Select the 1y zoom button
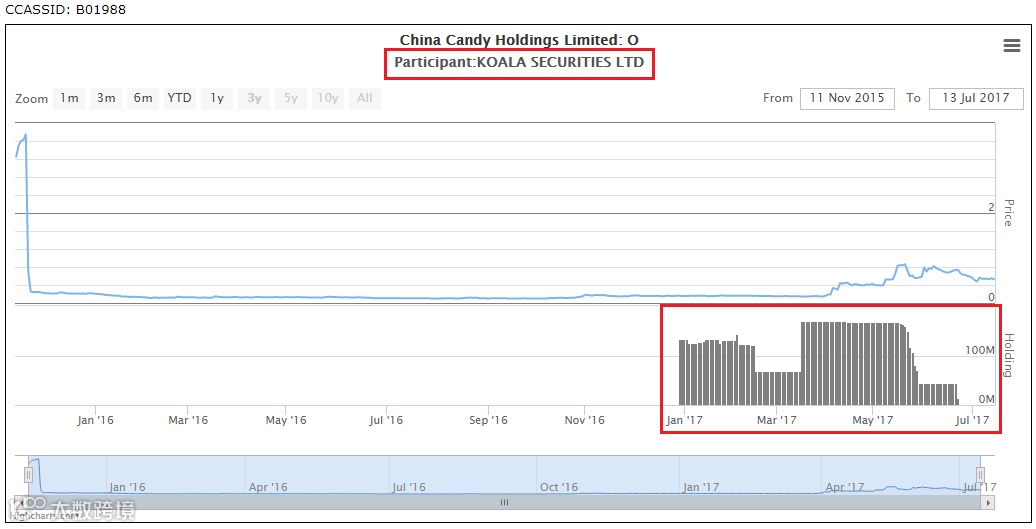Viewport: 1036px width, 529px height. (217, 98)
